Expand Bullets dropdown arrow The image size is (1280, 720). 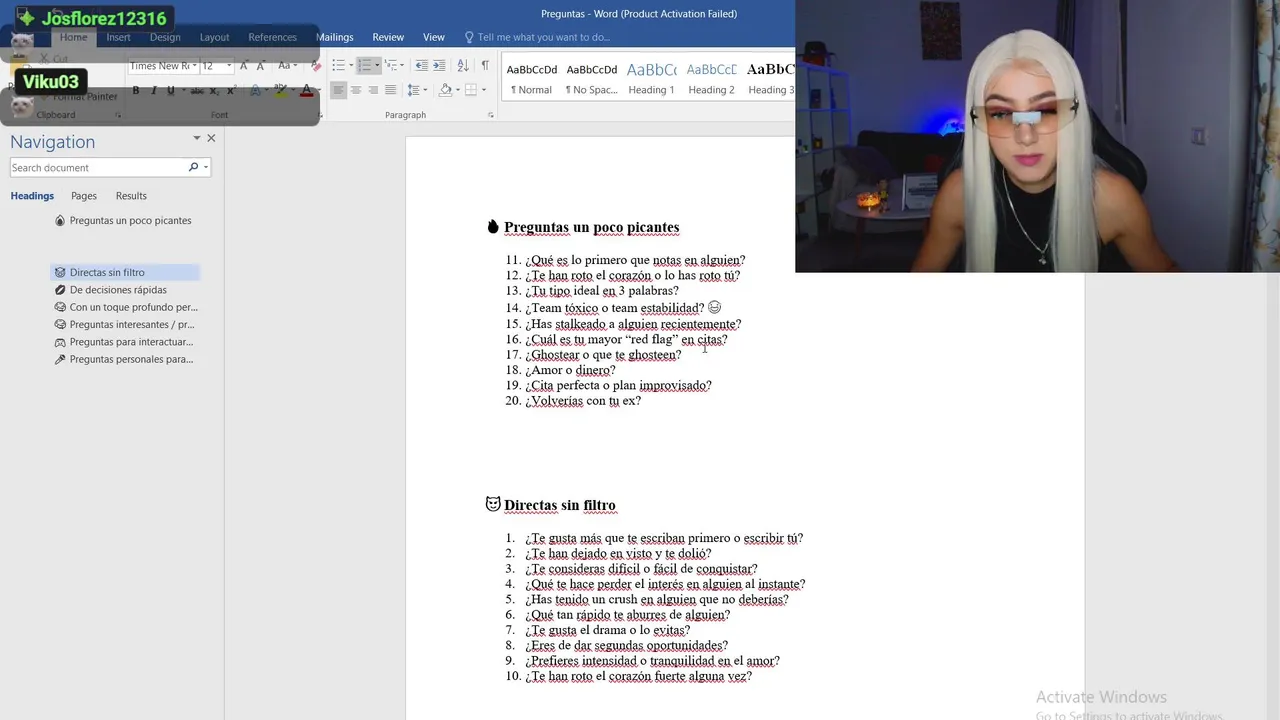(x=349, y=66)
